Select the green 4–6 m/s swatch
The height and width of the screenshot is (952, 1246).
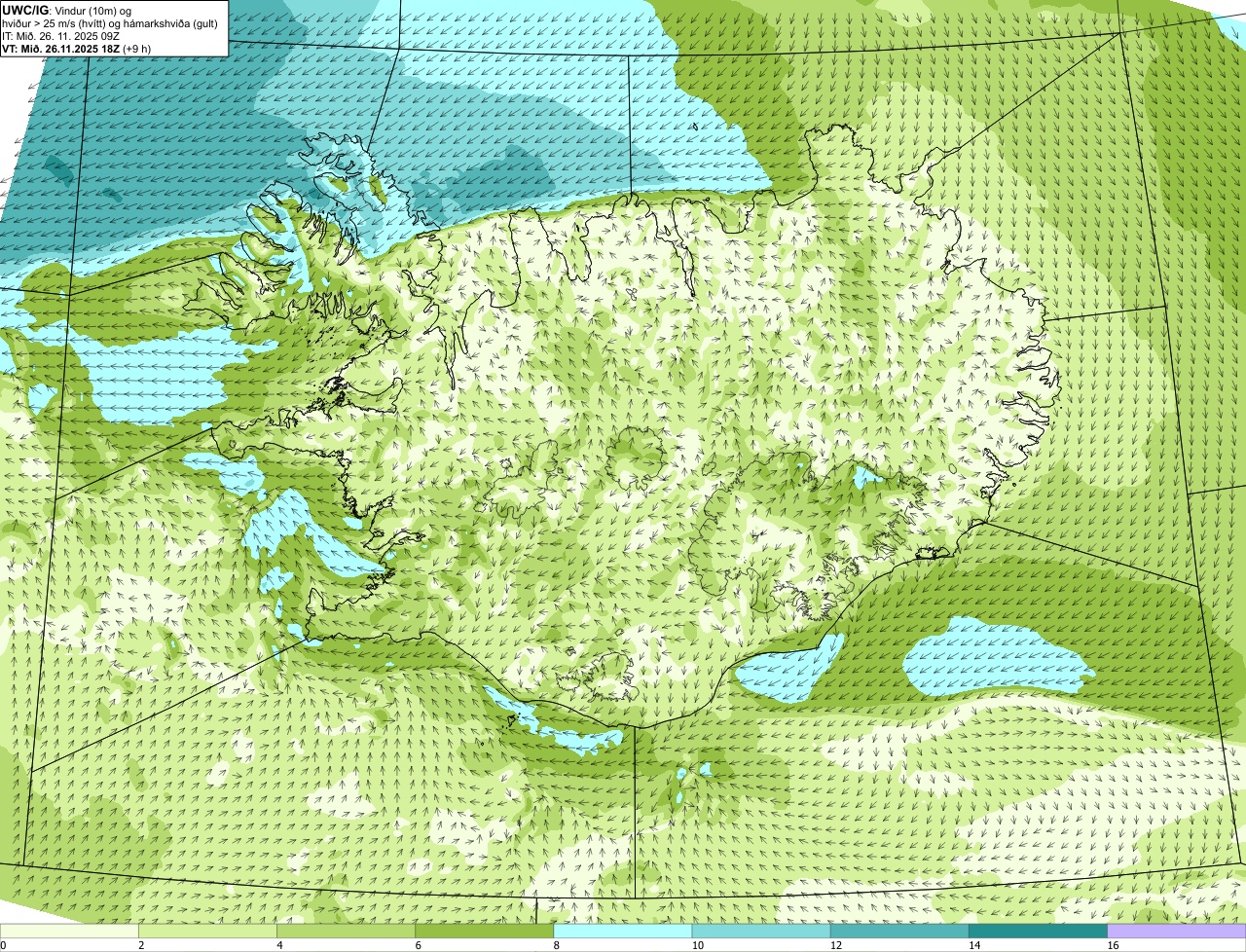pos(346,932)
